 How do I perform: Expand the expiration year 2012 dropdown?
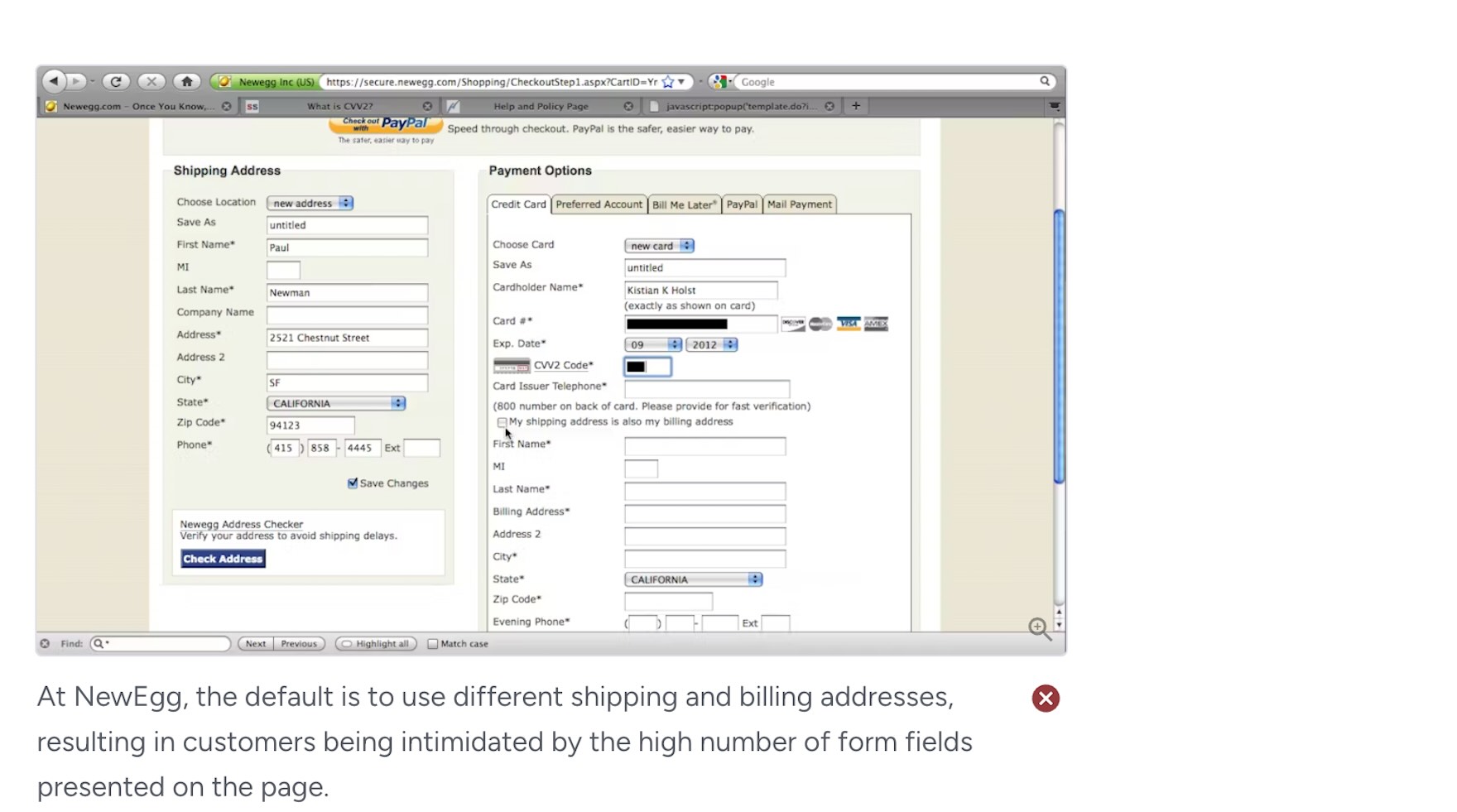(711, 345)
